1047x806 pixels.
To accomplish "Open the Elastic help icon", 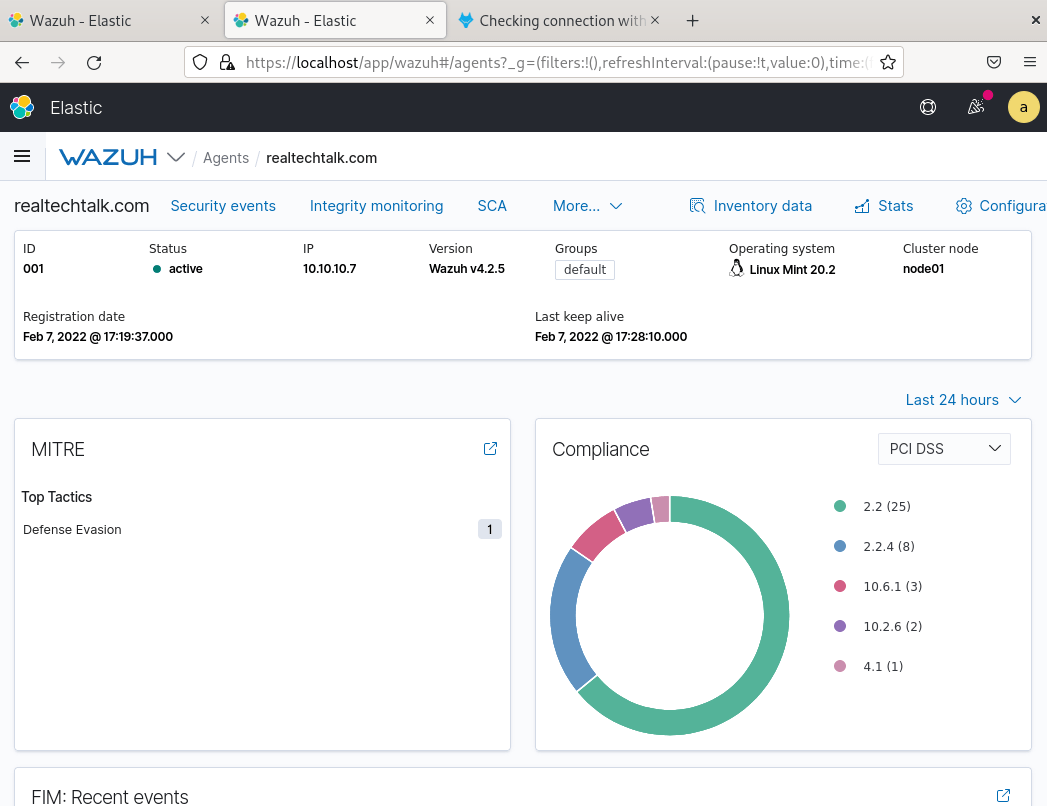I will [928, 107].
